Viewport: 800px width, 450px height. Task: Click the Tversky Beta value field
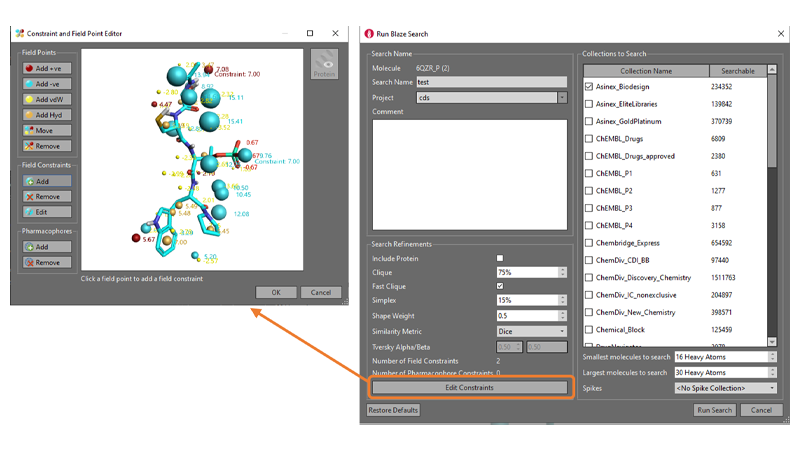(546, 347)
